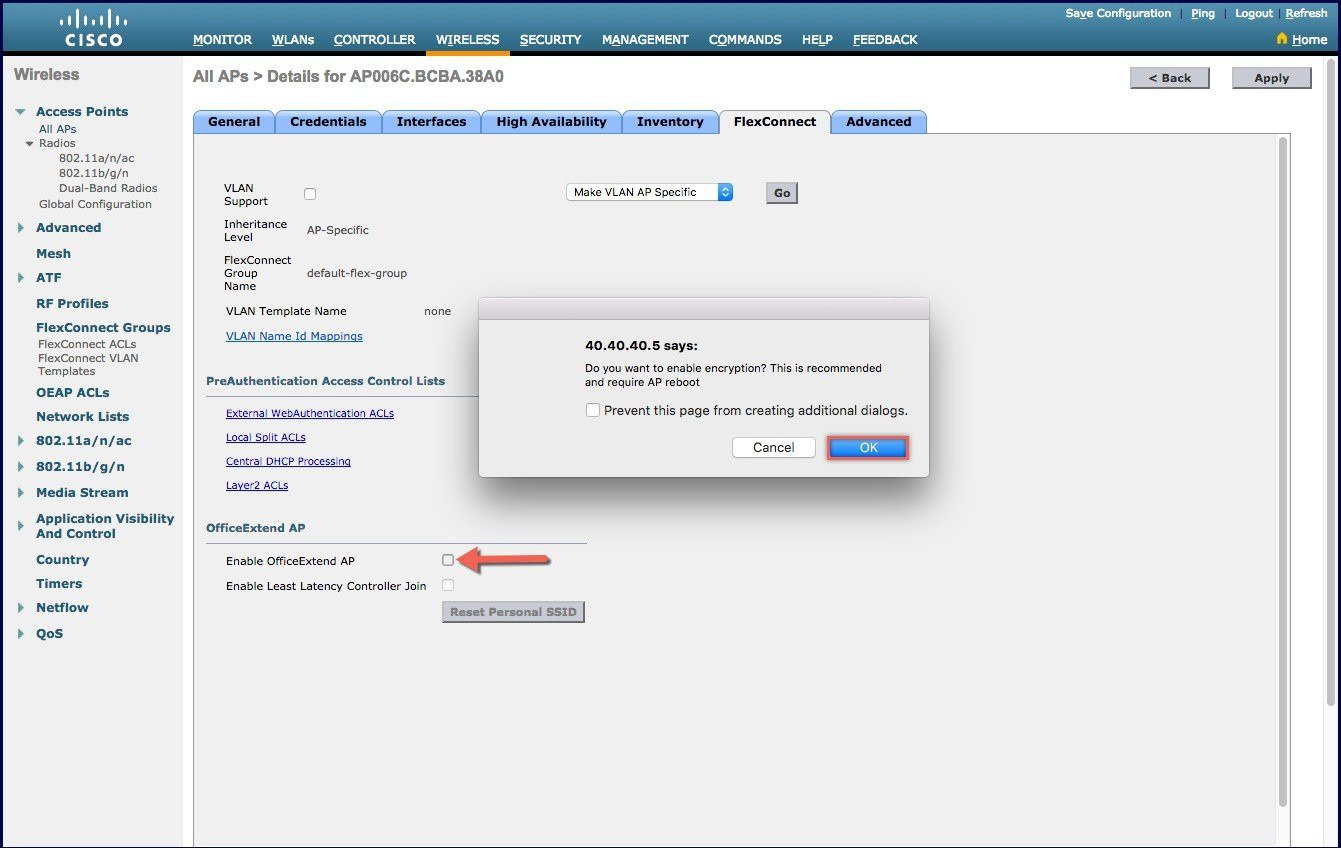1341x850 pixels.
Task: Click the Go button
Action: pyautogui.click(x=782, y=193)
